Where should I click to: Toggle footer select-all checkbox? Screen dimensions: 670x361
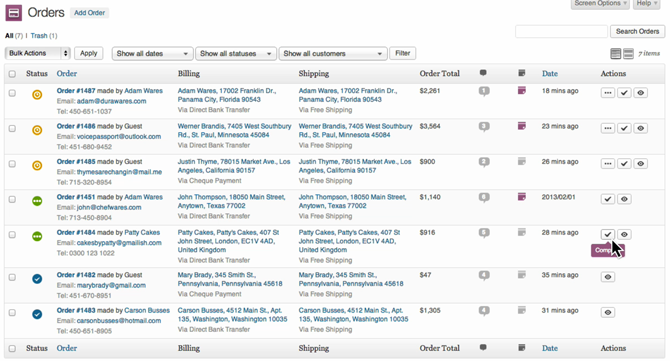tap(12, 349)
